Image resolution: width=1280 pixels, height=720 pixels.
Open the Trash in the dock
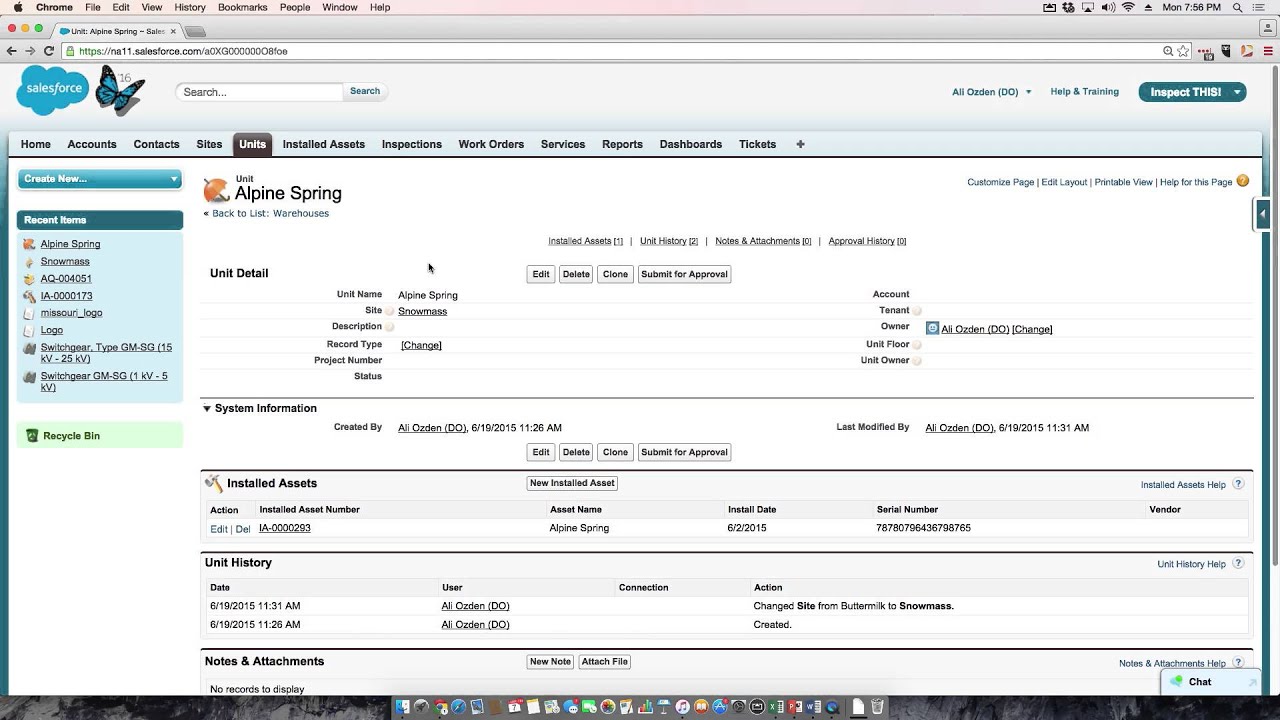tap(877, 707)
